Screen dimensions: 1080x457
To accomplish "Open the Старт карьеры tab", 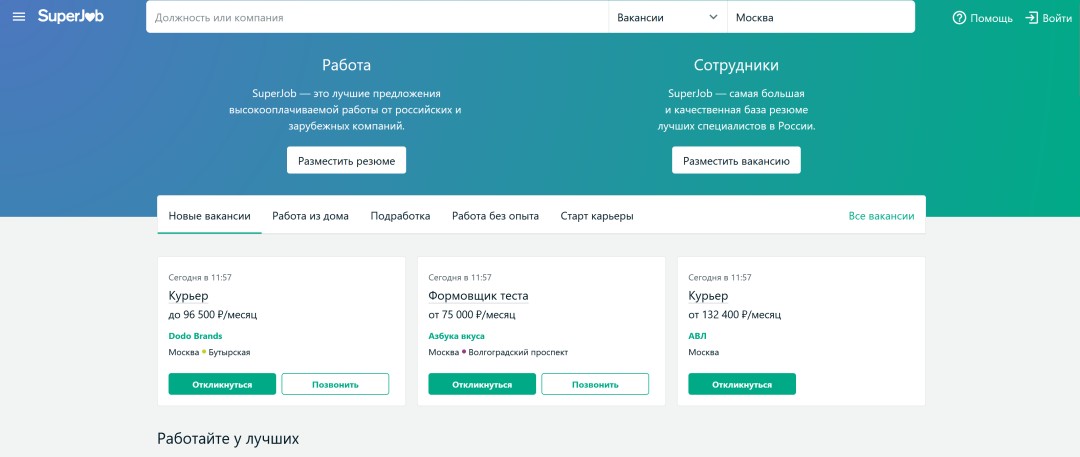I will click(597, 216).
